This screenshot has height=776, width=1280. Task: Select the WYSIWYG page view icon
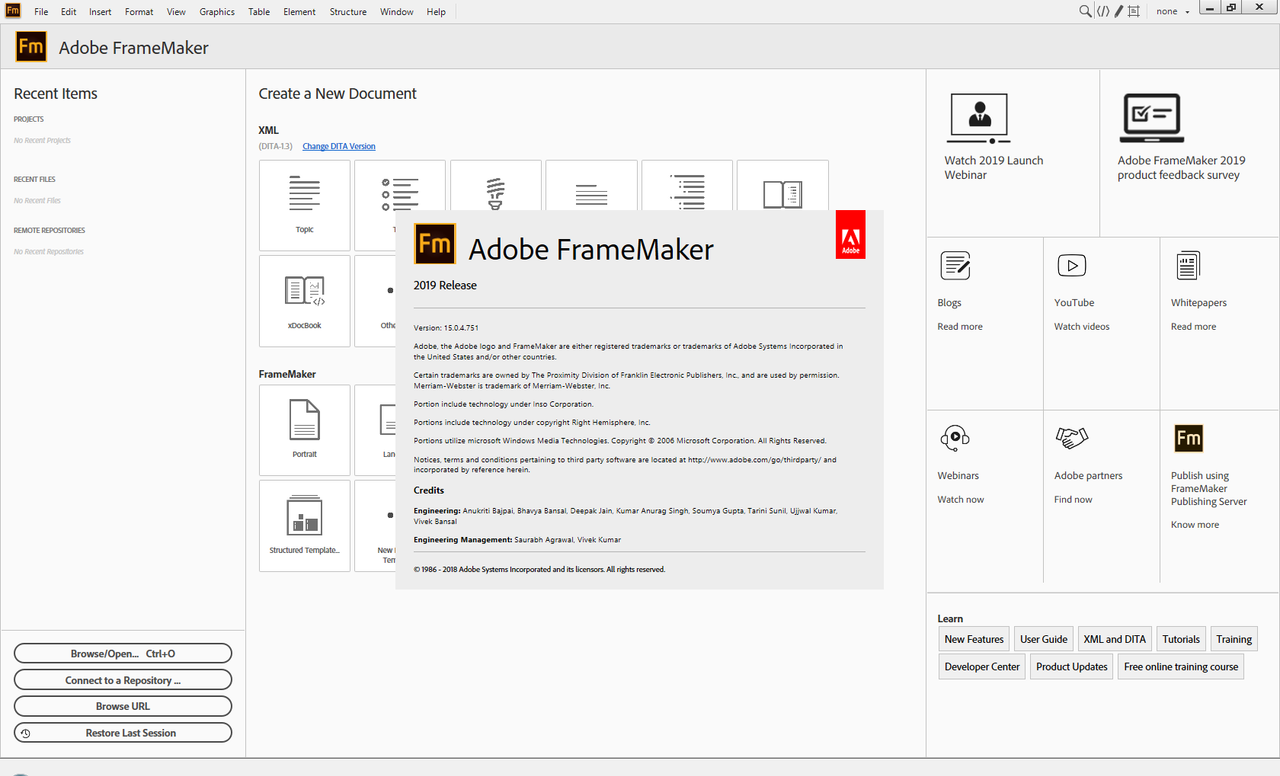[1133, 11]
